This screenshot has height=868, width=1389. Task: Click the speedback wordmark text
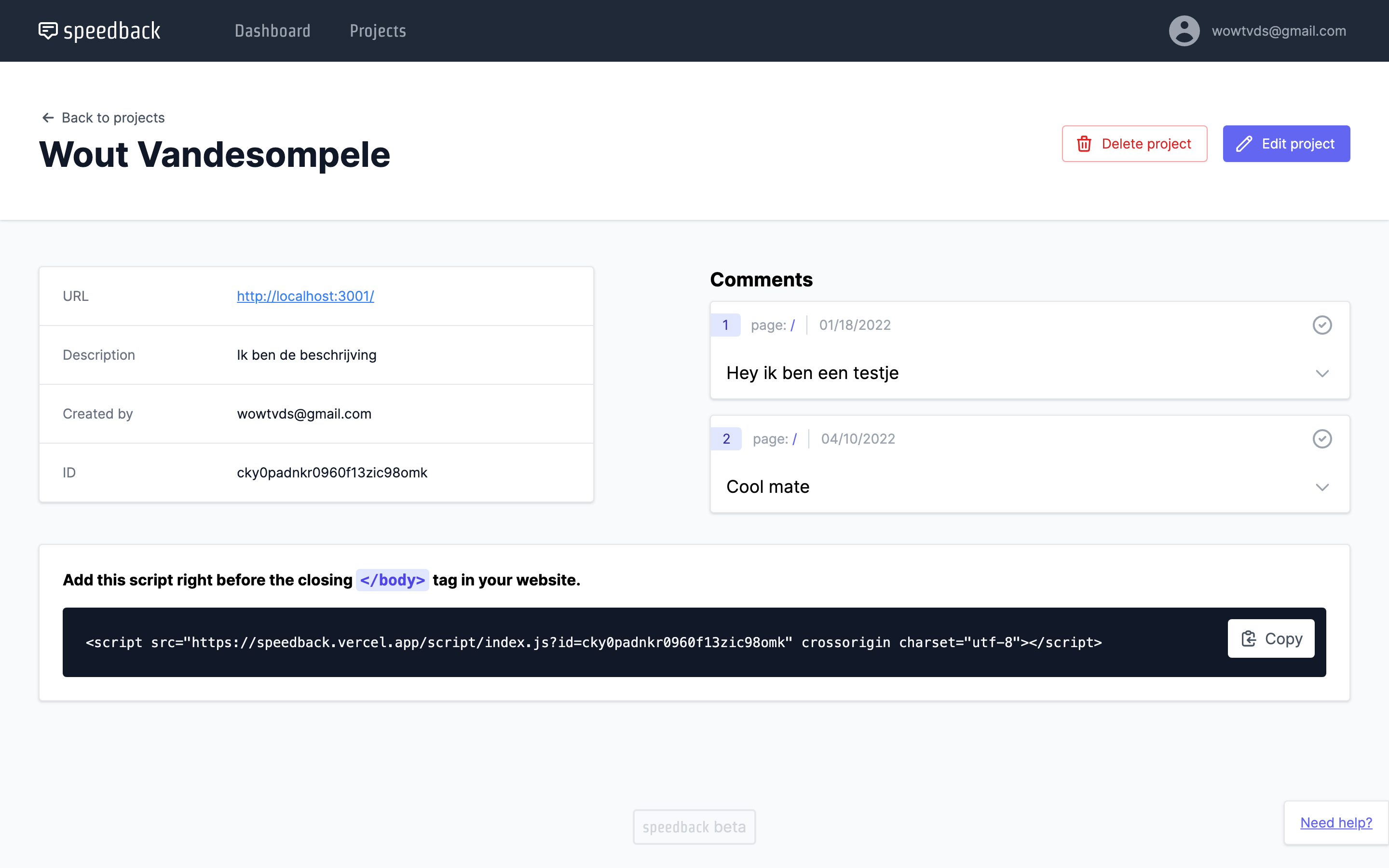pyautogui.click(x=112, y=31)
